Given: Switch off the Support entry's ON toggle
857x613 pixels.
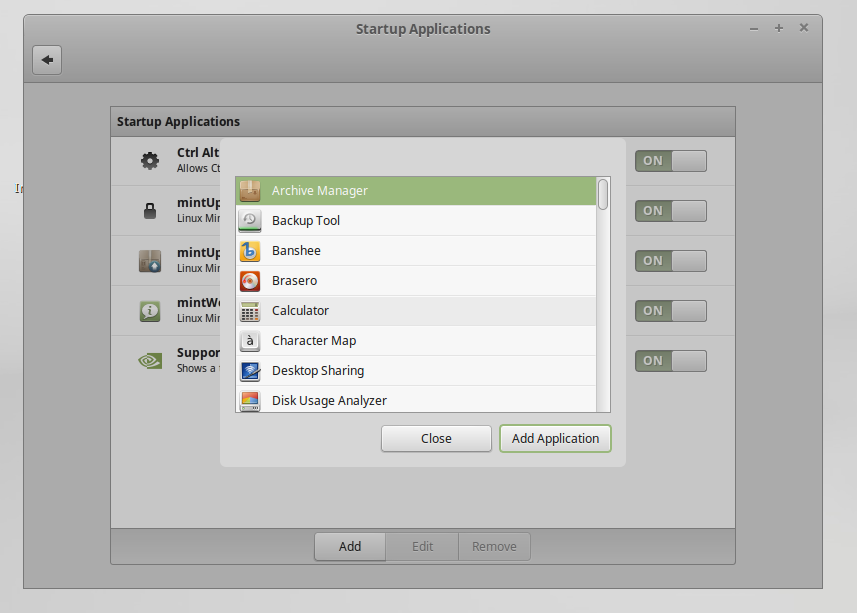Looking at the screenshot, I should pos(670,360).
